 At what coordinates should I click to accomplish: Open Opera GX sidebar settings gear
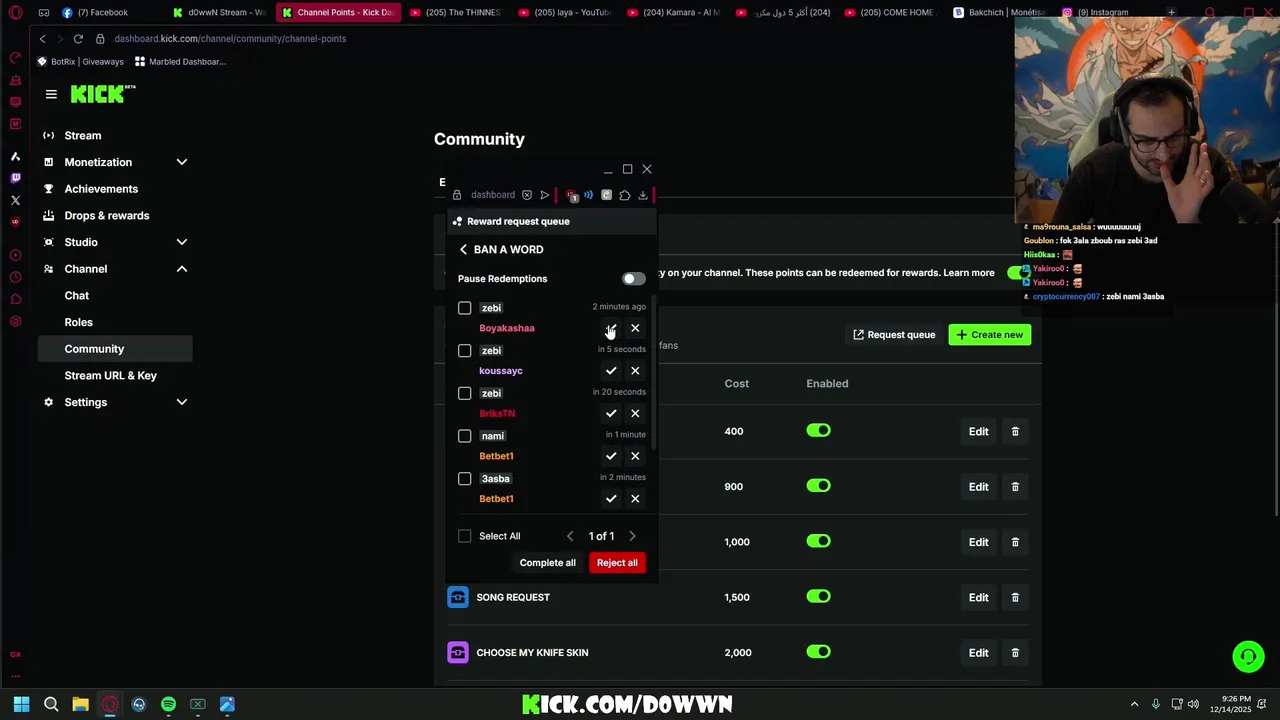coord(15,321)
